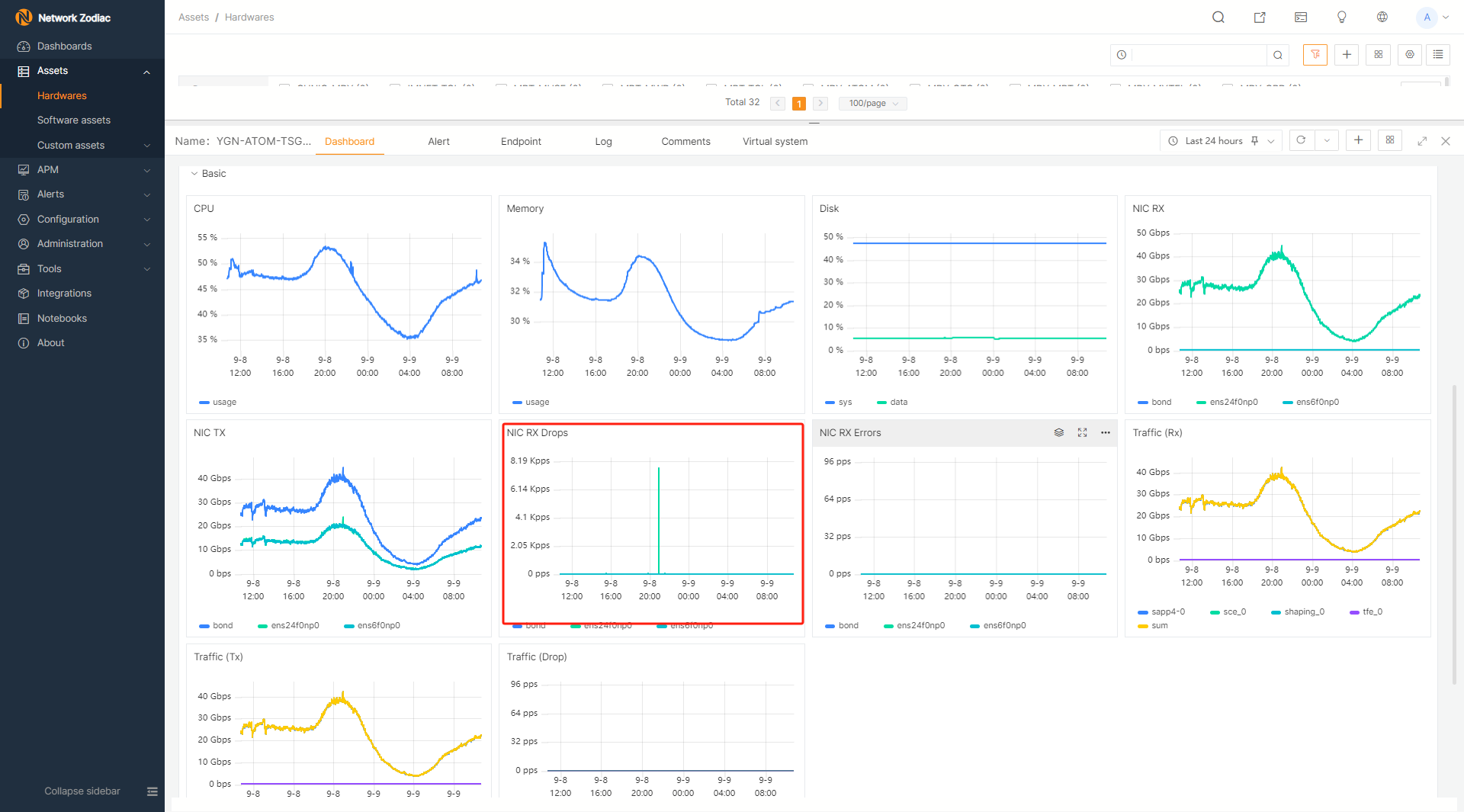Open the Endpoint tab

click(x=521, y=141)
